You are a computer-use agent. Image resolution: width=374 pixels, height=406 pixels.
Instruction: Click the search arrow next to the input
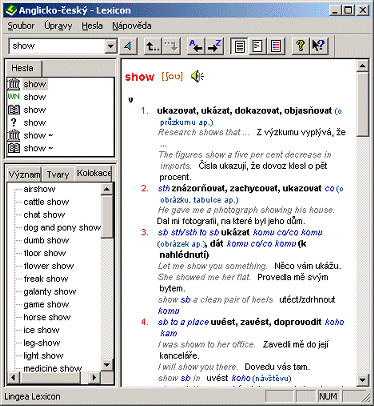pos(128,46)
